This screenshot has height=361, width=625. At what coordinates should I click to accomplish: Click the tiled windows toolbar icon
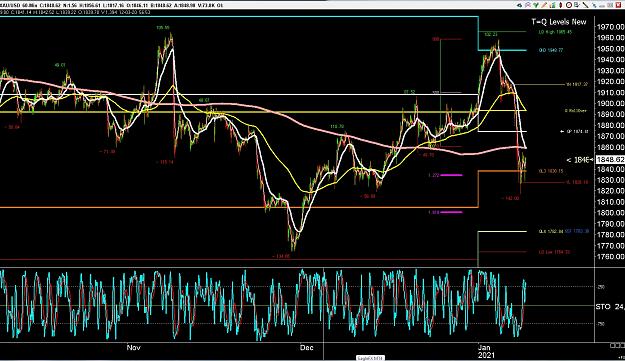pyautogui.click(x=610, y=5)
